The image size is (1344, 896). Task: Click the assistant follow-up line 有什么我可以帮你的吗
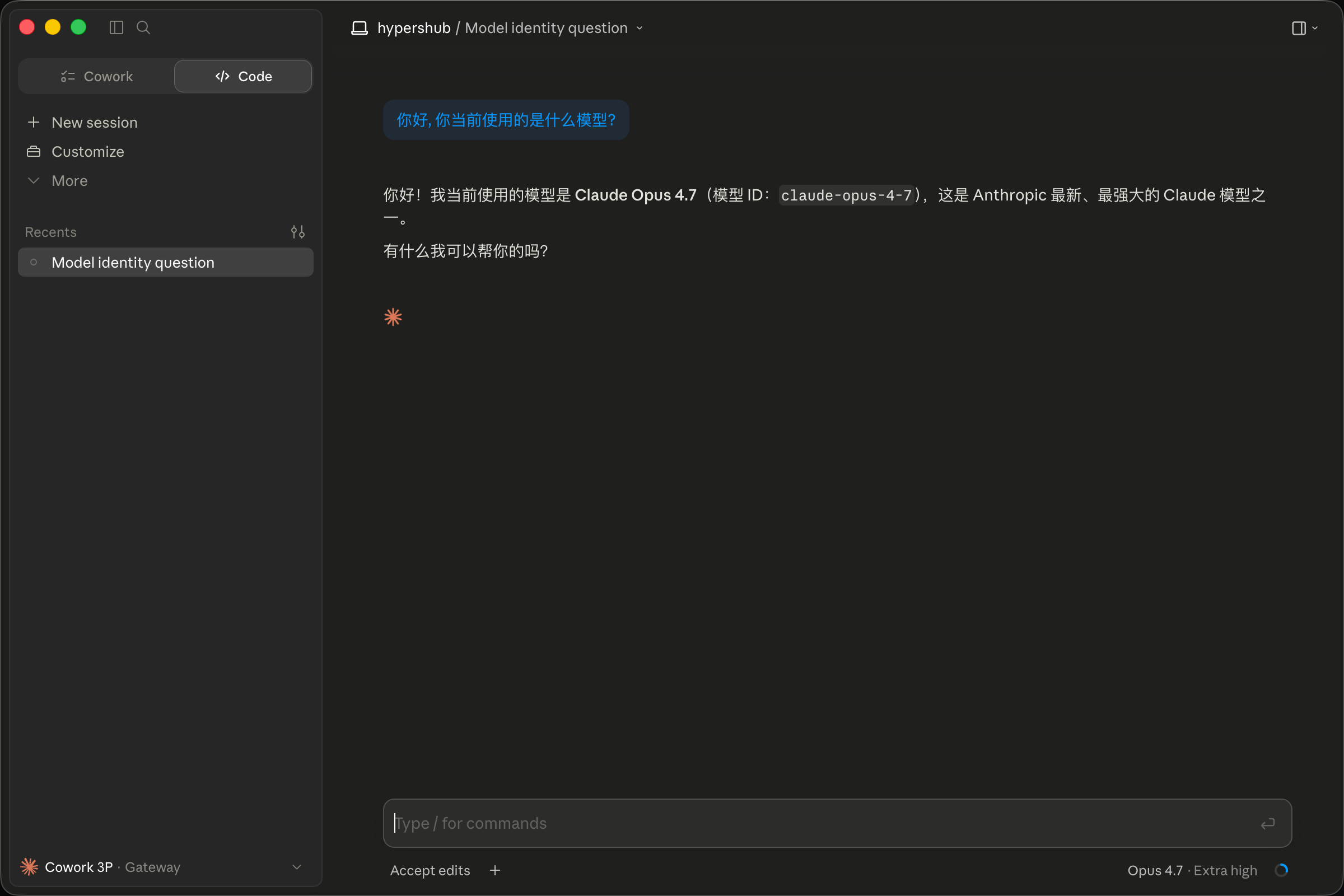[x=466, y=251]
